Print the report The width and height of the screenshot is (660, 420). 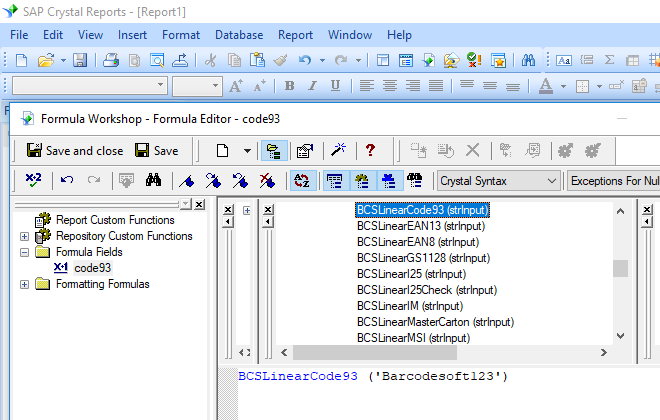coord(111,61)
